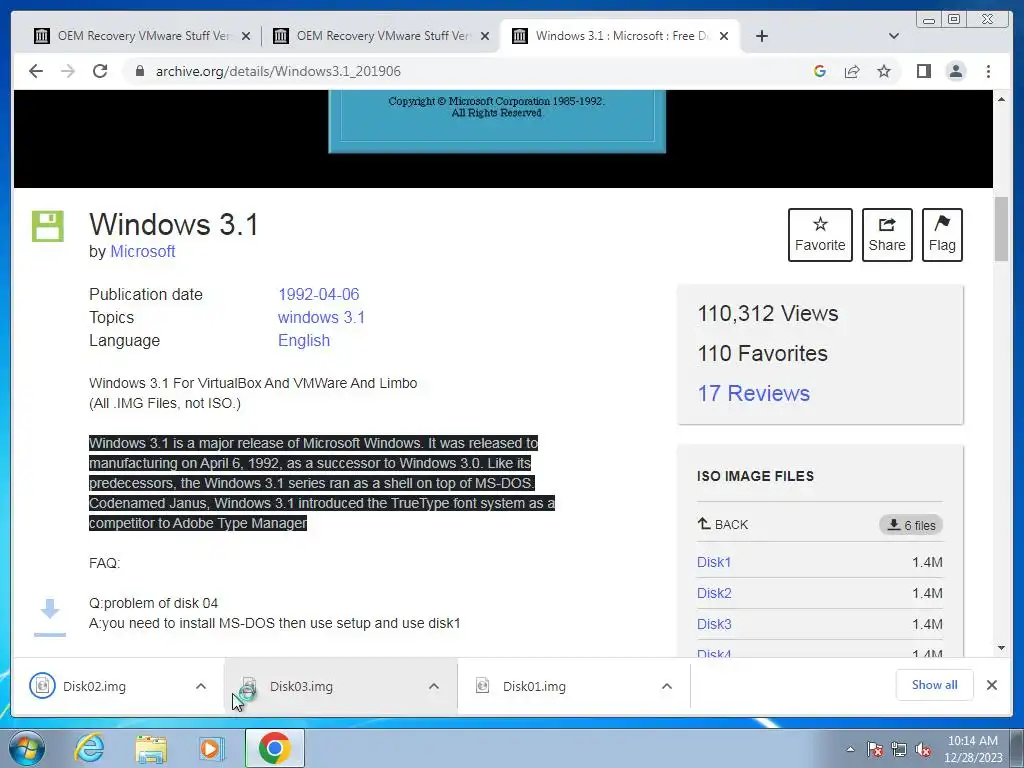Click the scrollbar down arrow
This screenshot has width=1024, height=768.
[1001, 648]
